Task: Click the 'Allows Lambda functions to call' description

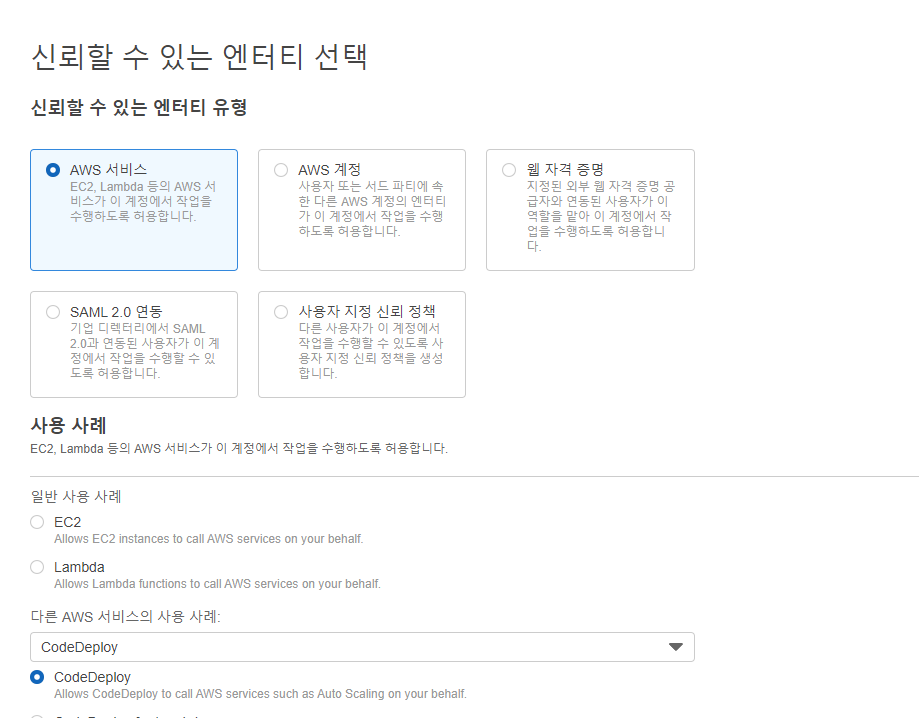Action: click(217, 584)
